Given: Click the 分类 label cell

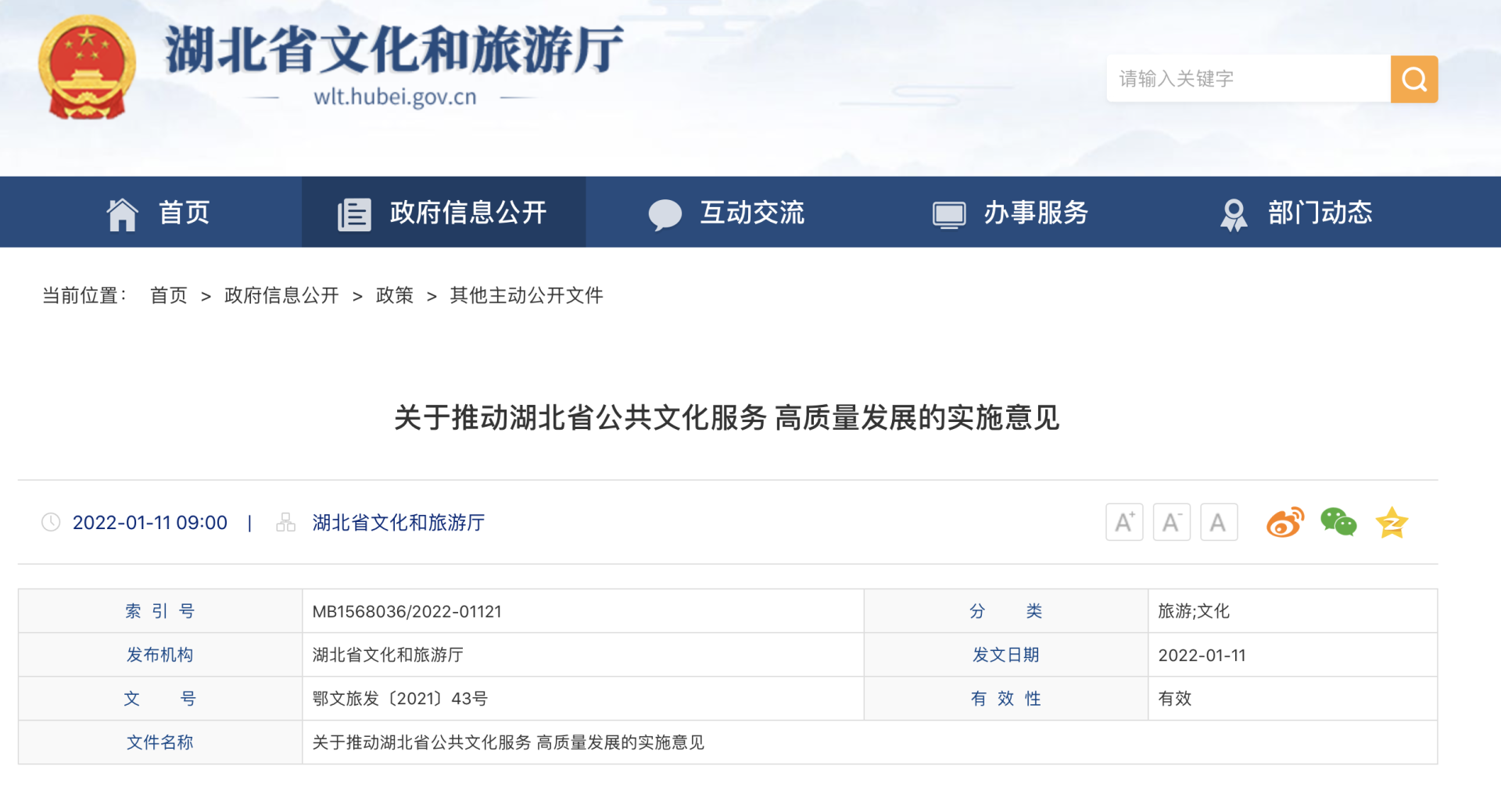Looking at the screenshot, I should click(1006, 611).
